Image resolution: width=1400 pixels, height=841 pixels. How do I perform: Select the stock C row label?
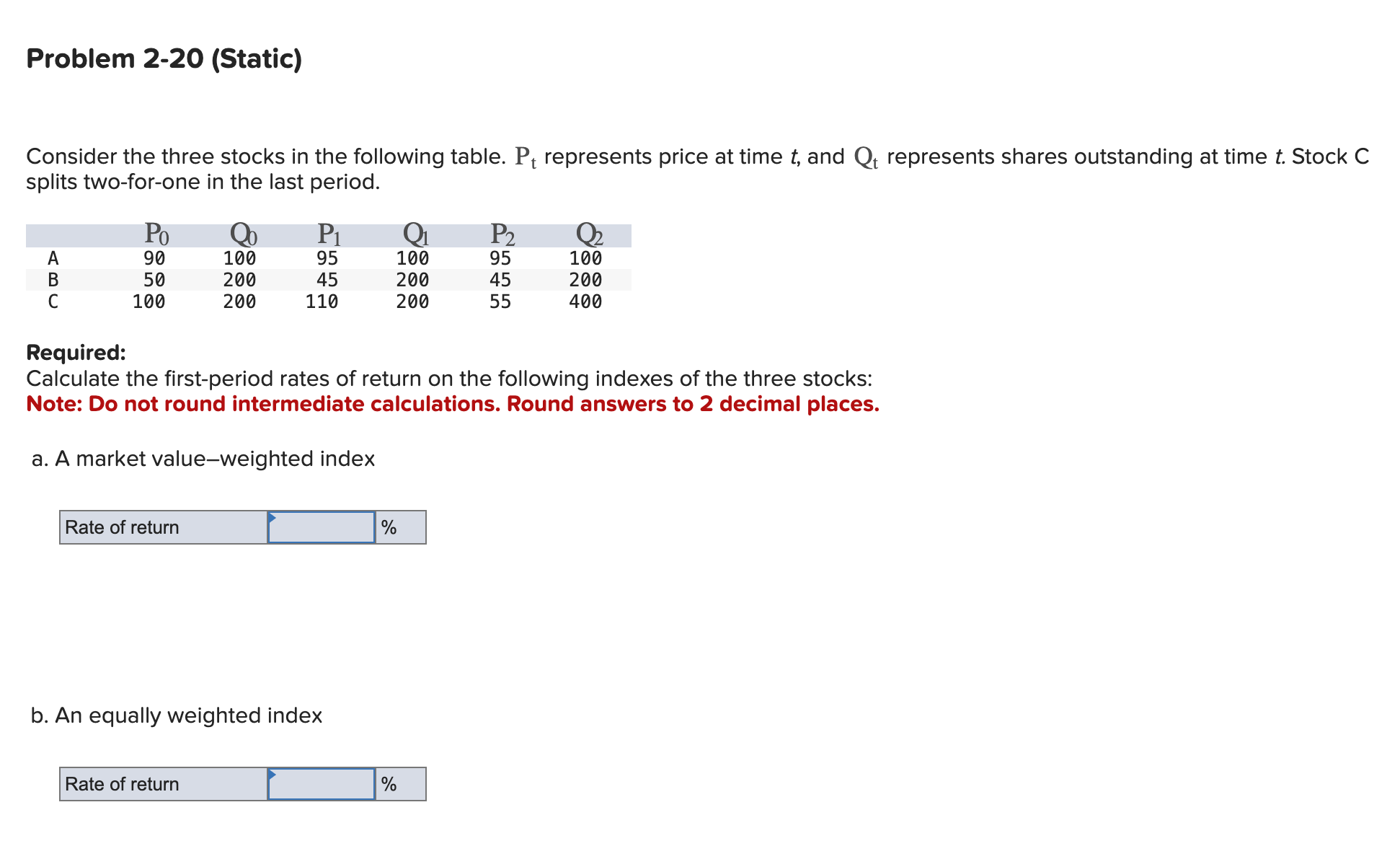(52, 302)
